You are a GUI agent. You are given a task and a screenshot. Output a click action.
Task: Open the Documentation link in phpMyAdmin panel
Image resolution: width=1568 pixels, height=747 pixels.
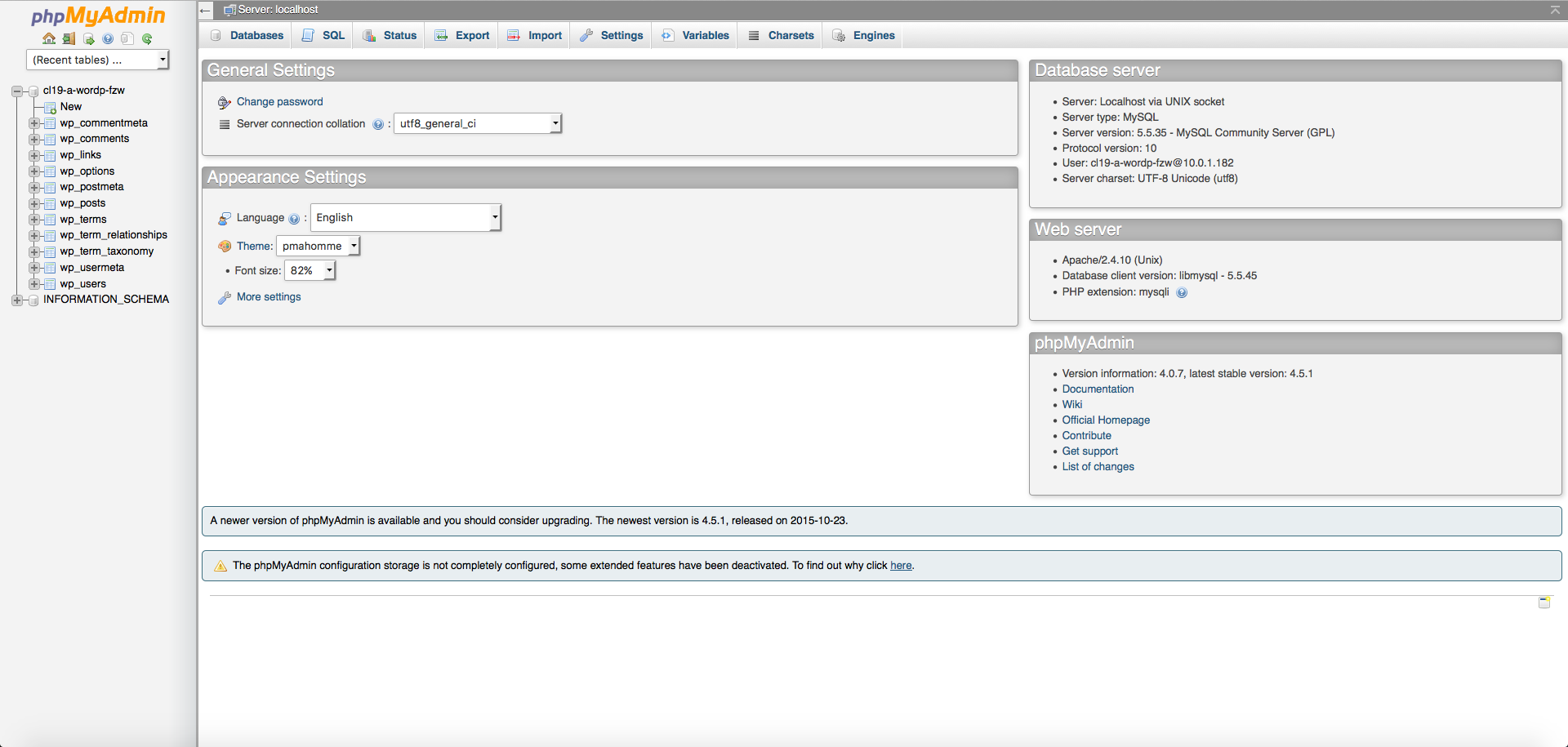click(x=1098, y=389)
